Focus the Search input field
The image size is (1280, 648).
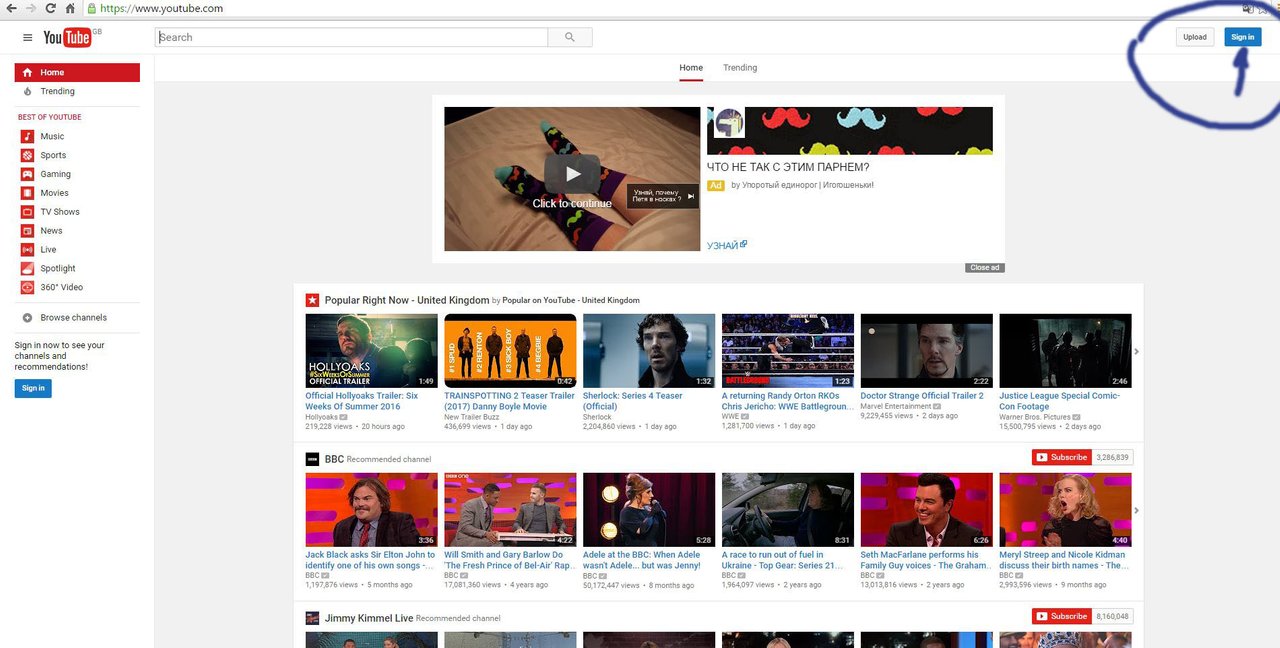point(351,37)
